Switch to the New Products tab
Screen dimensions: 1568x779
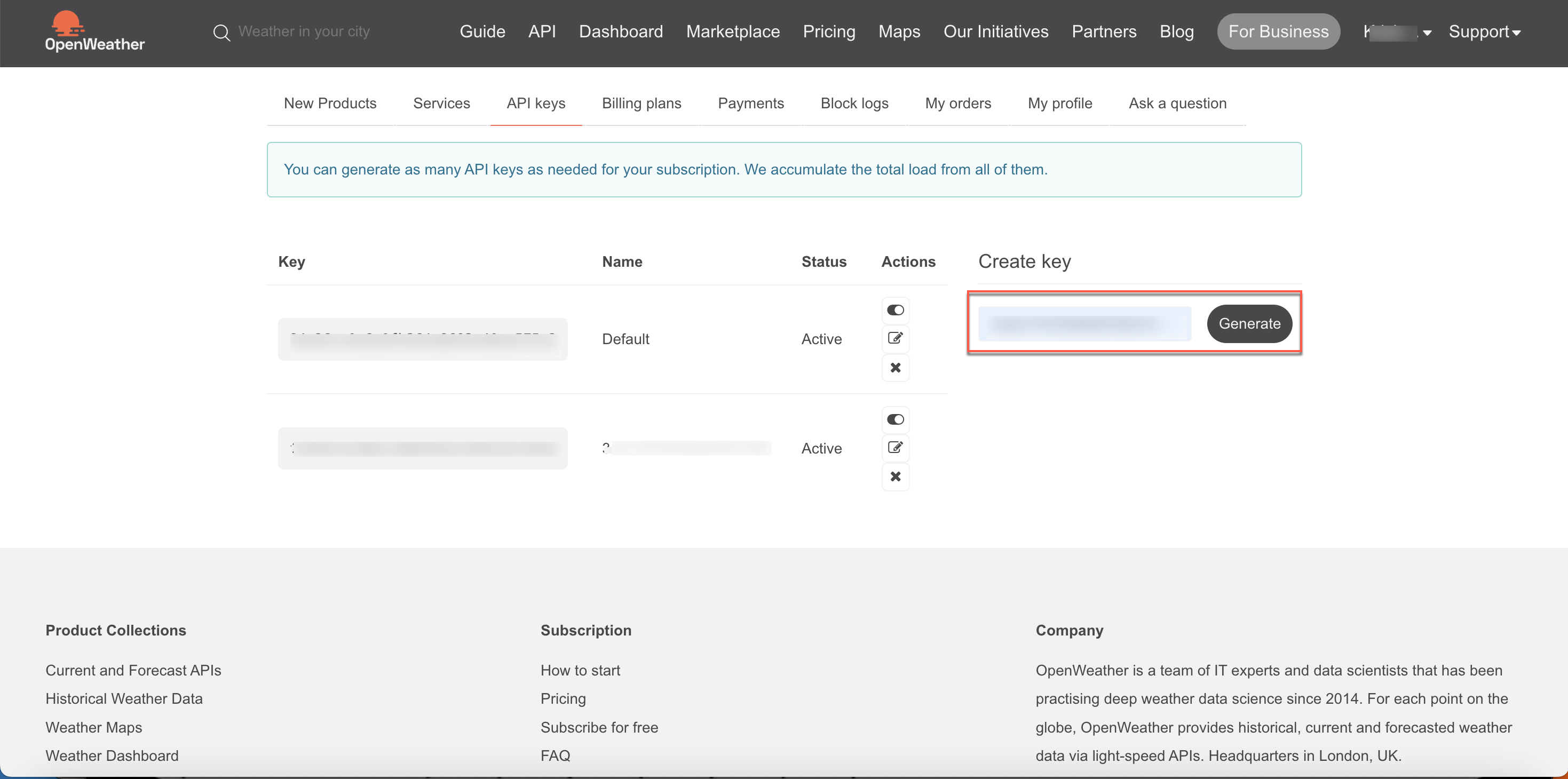[x=330, y=104]
